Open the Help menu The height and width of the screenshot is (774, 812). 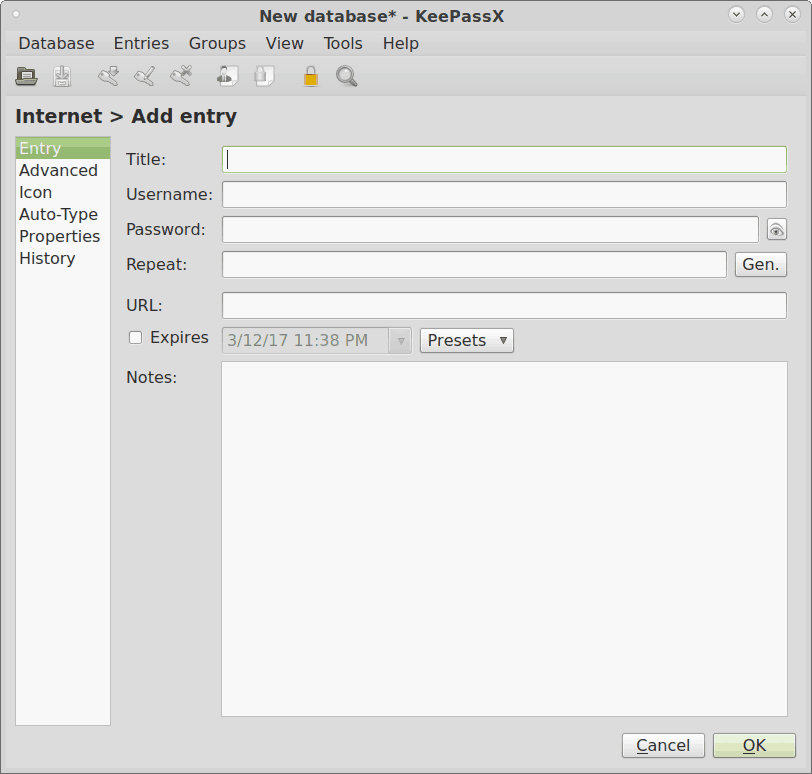click(400, 43)
